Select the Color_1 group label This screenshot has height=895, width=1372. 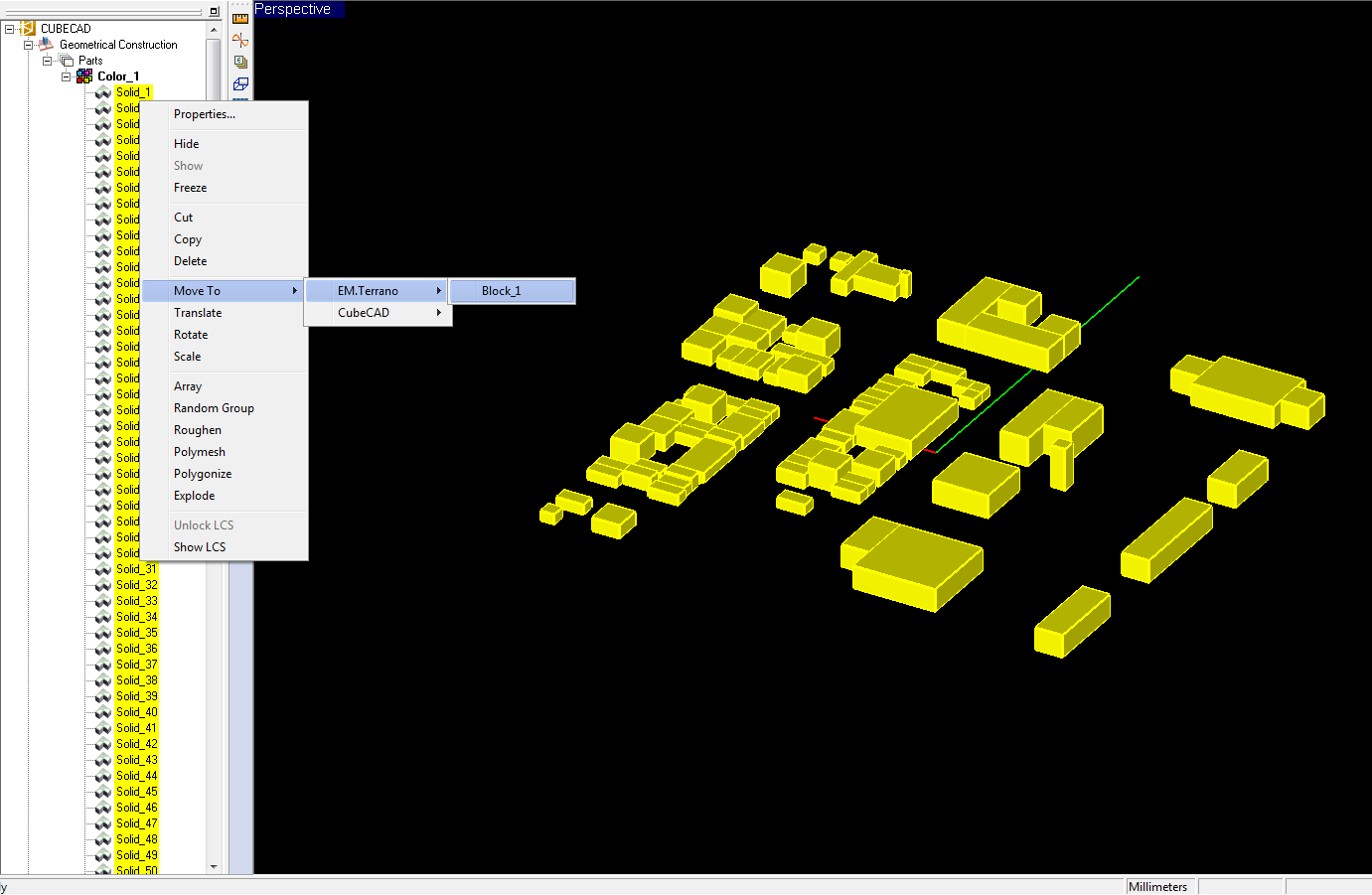tap(118, 76)
